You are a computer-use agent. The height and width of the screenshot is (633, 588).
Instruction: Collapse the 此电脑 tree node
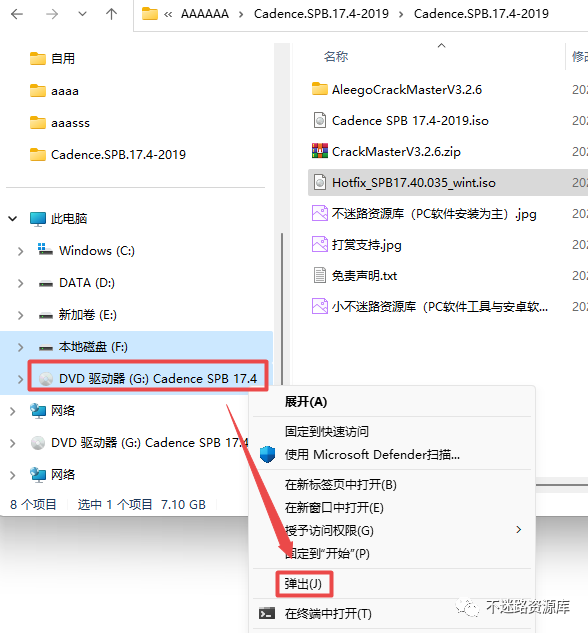13,219
